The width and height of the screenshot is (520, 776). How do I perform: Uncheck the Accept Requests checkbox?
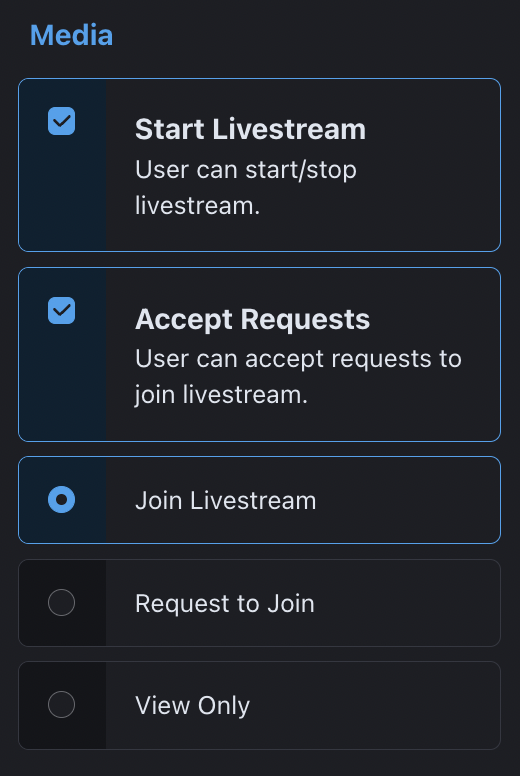click(61, 311)
